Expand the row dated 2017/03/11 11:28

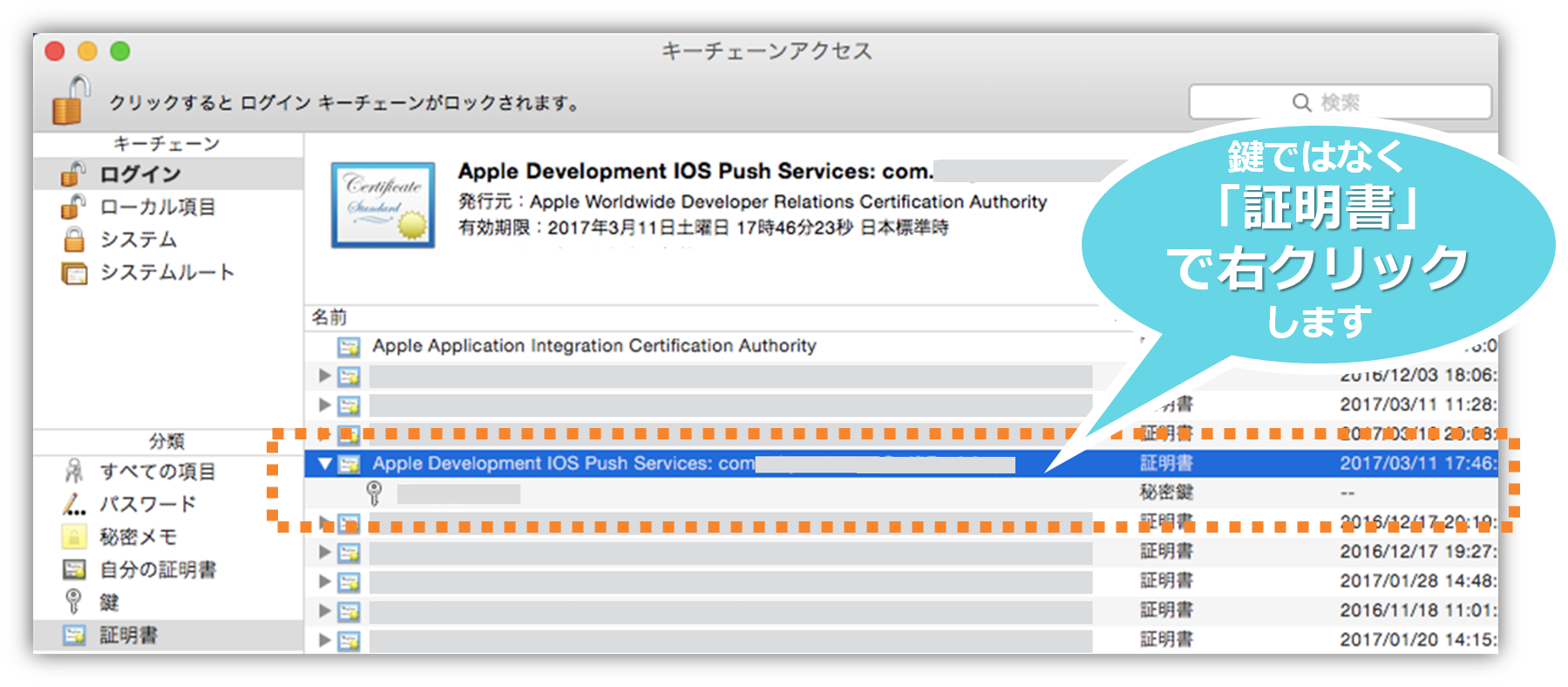point(324,405)
